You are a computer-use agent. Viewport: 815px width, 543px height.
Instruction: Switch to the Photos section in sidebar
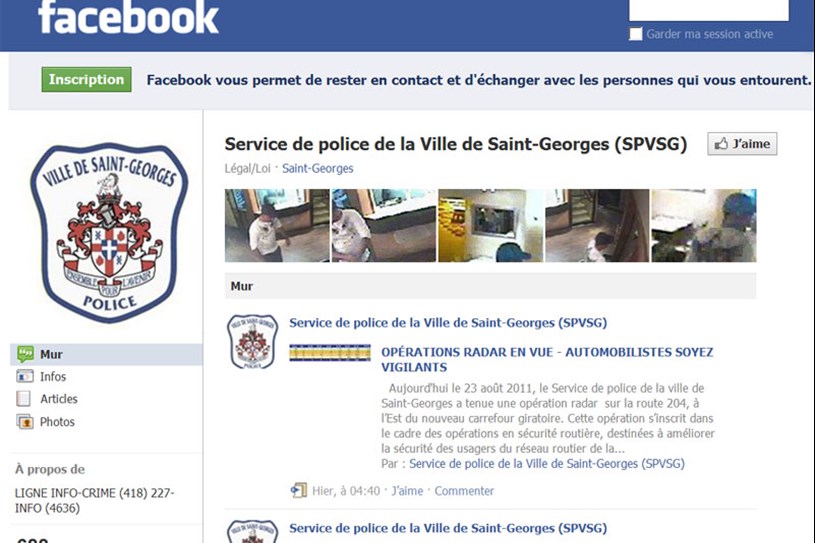(x=57, y=421)
